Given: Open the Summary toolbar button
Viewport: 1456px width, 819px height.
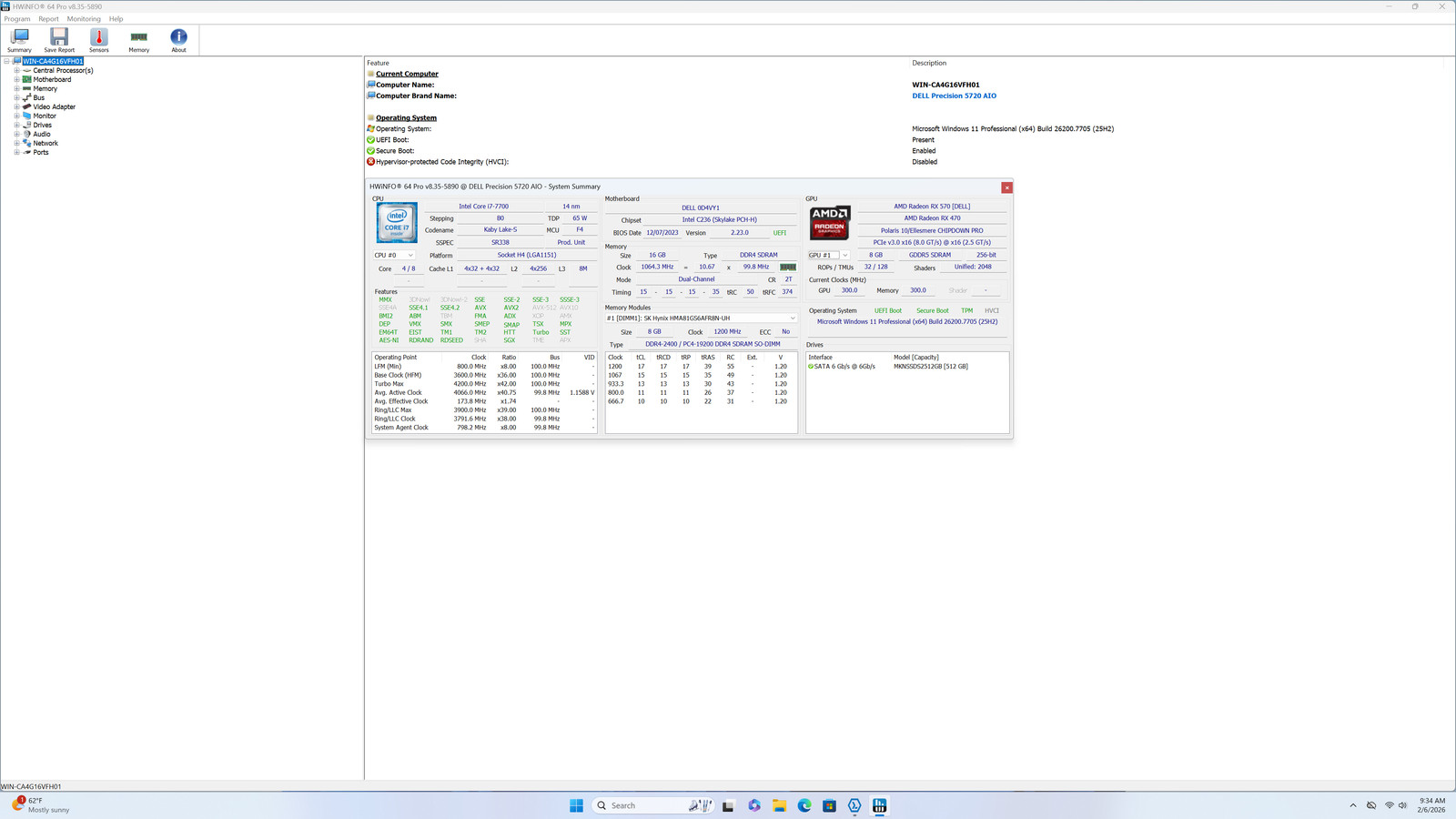Looking at the screenshot, I should (19, 40).
